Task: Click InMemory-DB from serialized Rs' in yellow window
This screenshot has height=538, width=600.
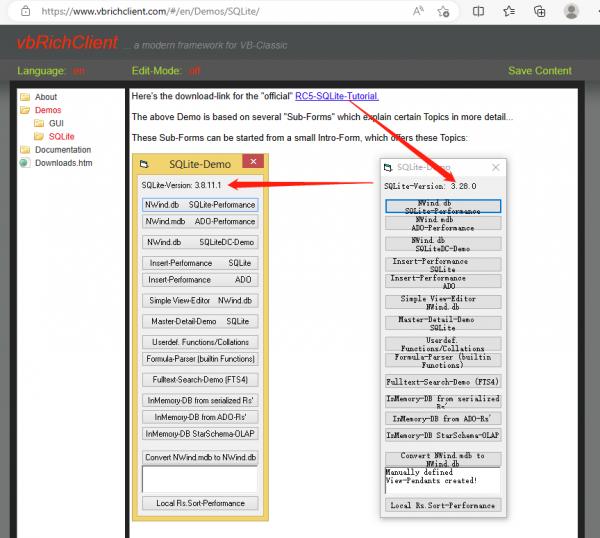Action: pos(200,400)
